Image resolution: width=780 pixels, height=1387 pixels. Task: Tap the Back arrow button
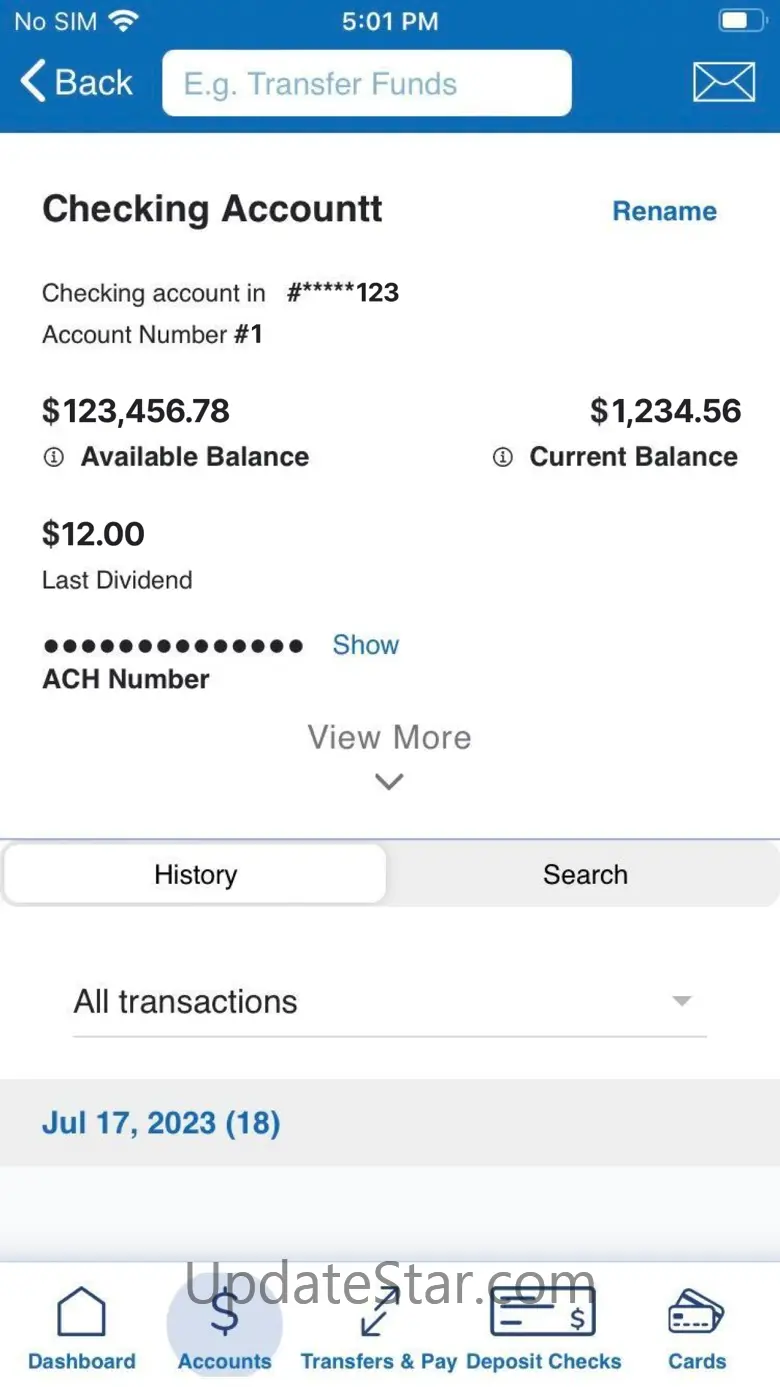[x=76, y=82]
